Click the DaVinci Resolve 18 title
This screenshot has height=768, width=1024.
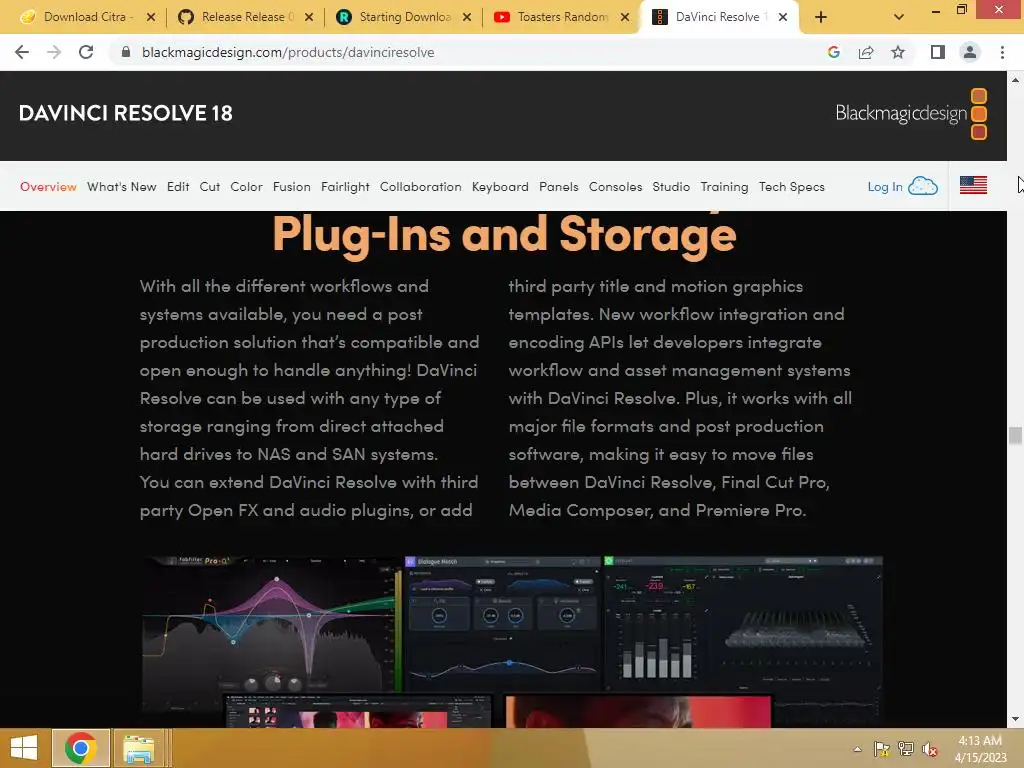125,113
